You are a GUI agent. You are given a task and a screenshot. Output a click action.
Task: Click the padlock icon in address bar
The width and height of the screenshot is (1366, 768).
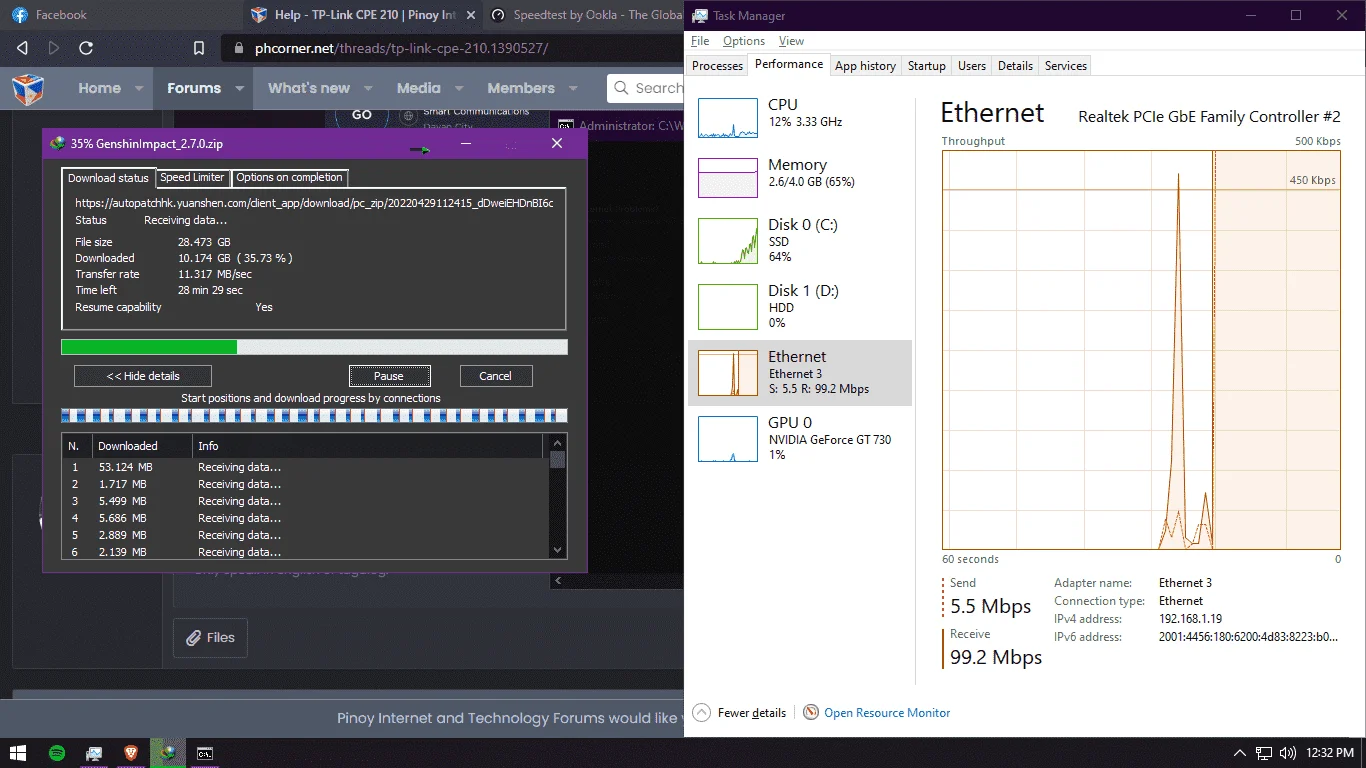pos(238,48)
